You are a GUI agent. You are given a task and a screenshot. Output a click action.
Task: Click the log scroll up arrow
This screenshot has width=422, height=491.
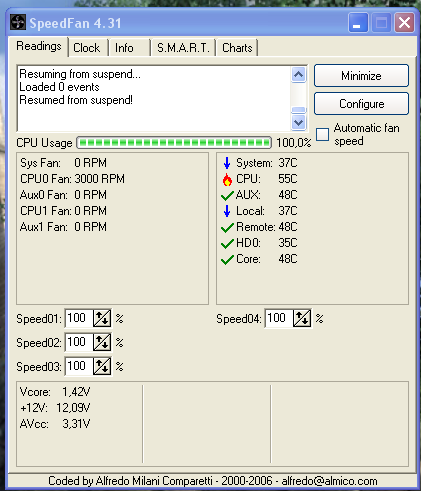point(299,75)
